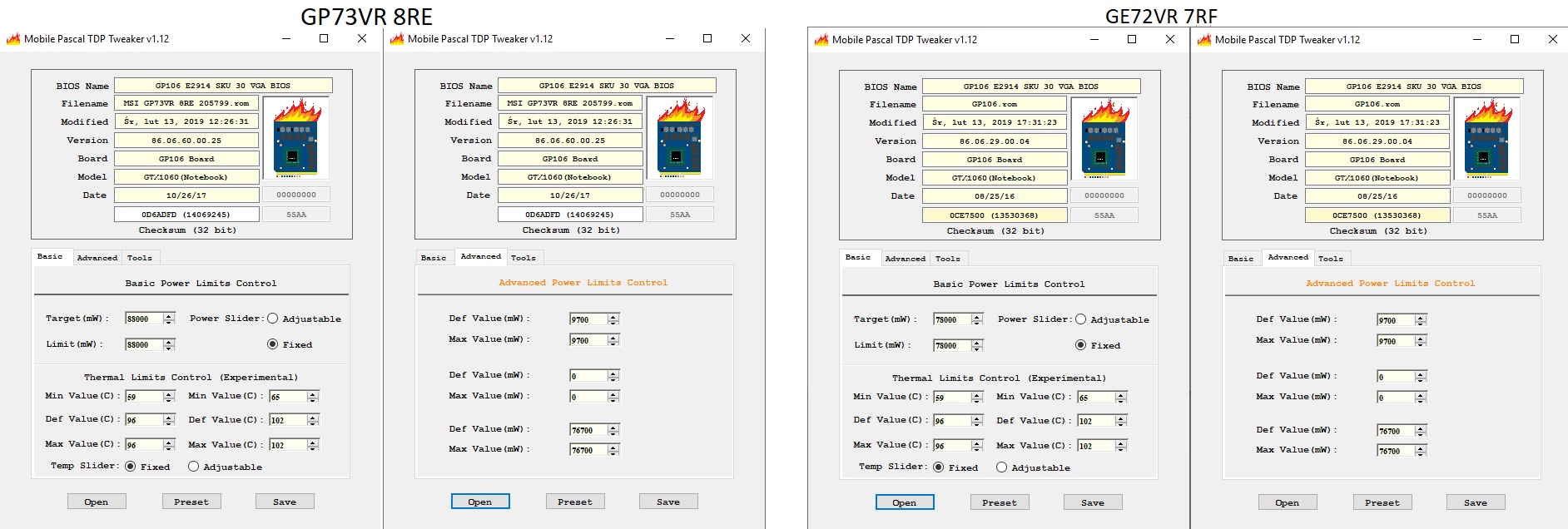Click the BIOS Name field in the GP73VR Advanced window
Screen dimensions: 1568x529
pyautogui.click(x=607, y=85)
